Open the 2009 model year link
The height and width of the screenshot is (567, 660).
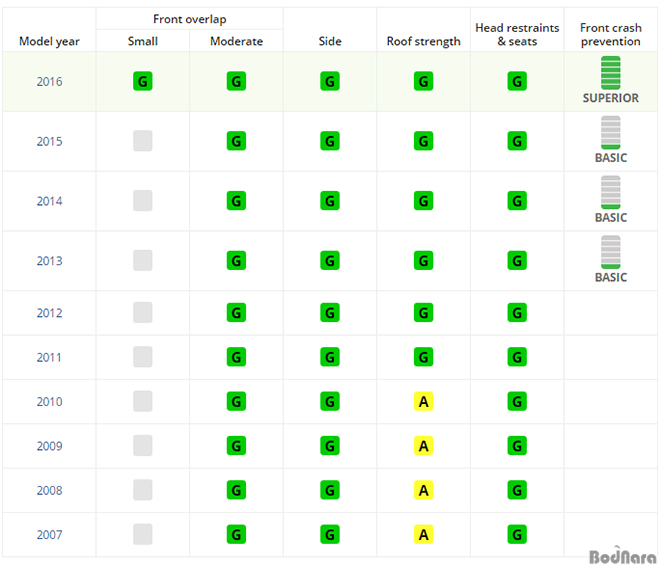click(x=49, y=446)
